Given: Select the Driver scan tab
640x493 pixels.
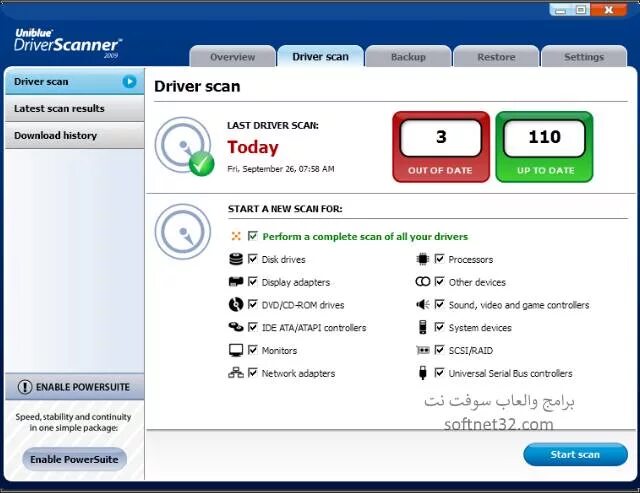Looking at the screenshot, I should [x=320, y=56].
